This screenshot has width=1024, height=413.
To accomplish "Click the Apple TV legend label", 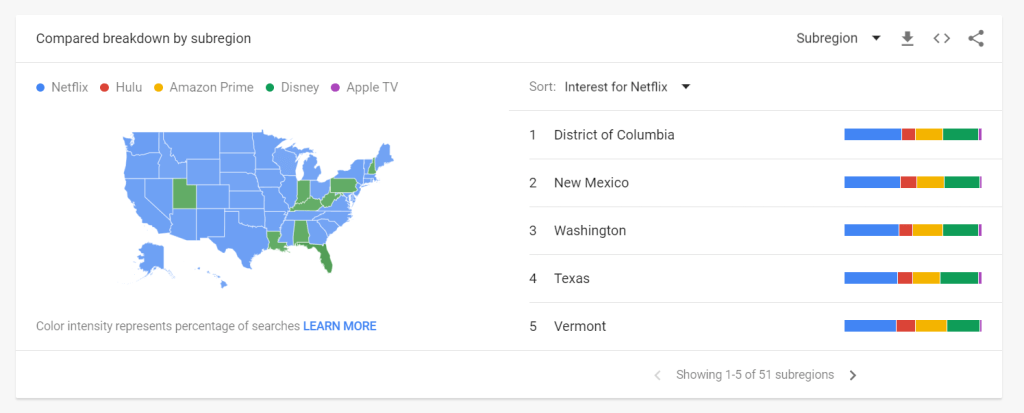I will point(372,88).
